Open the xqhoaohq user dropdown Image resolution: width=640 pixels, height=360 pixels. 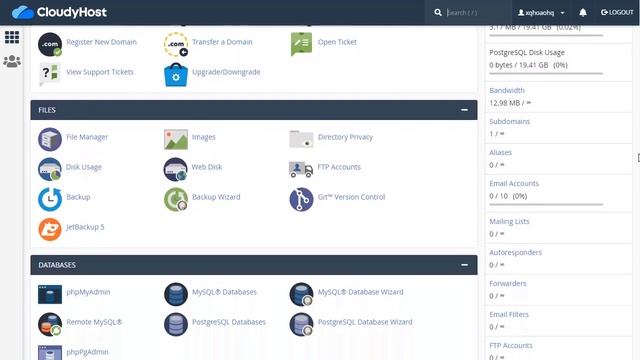click(541, 13)
